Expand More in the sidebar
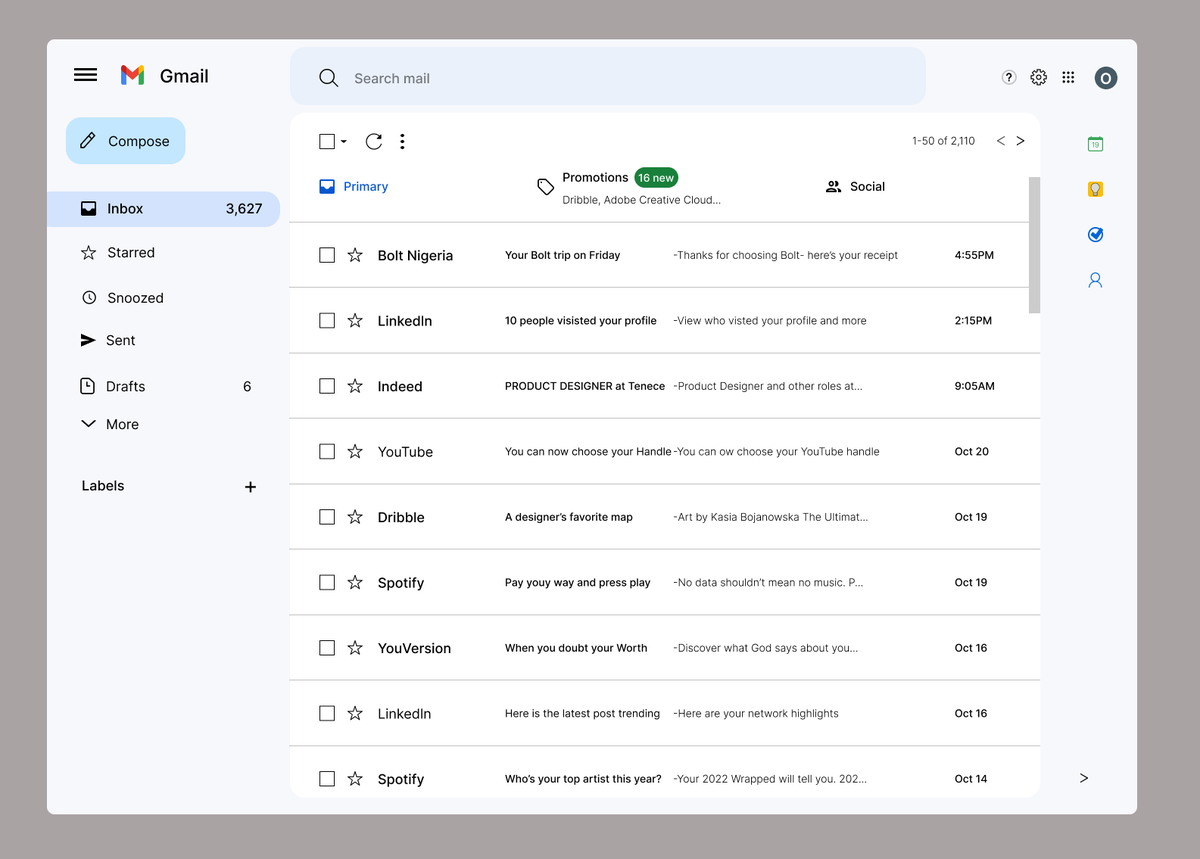This screenshot has width=1200, height=859. [110, 424]
